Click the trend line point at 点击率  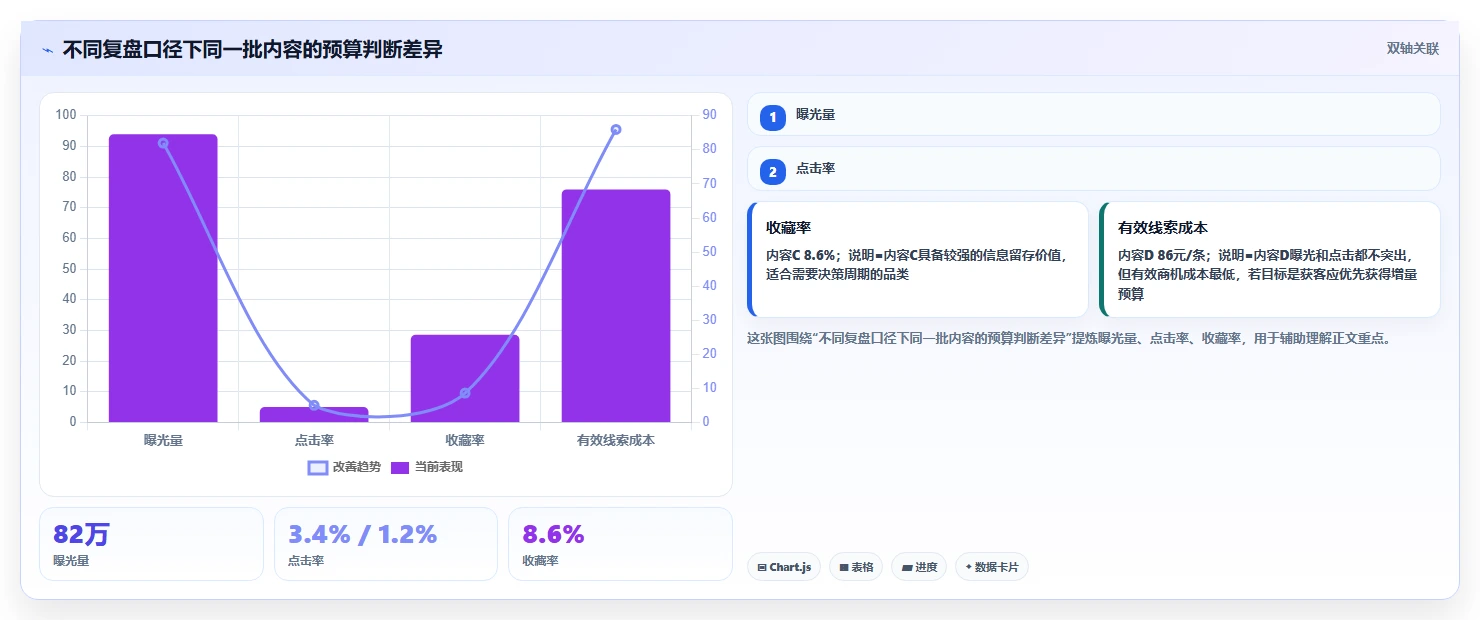pyautogui.click(x=314, y=405)
